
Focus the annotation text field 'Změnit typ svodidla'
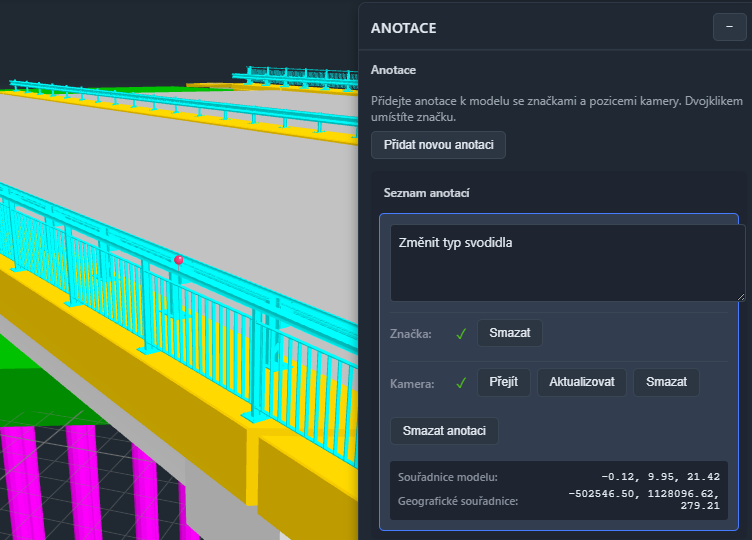tap(566, 260)
